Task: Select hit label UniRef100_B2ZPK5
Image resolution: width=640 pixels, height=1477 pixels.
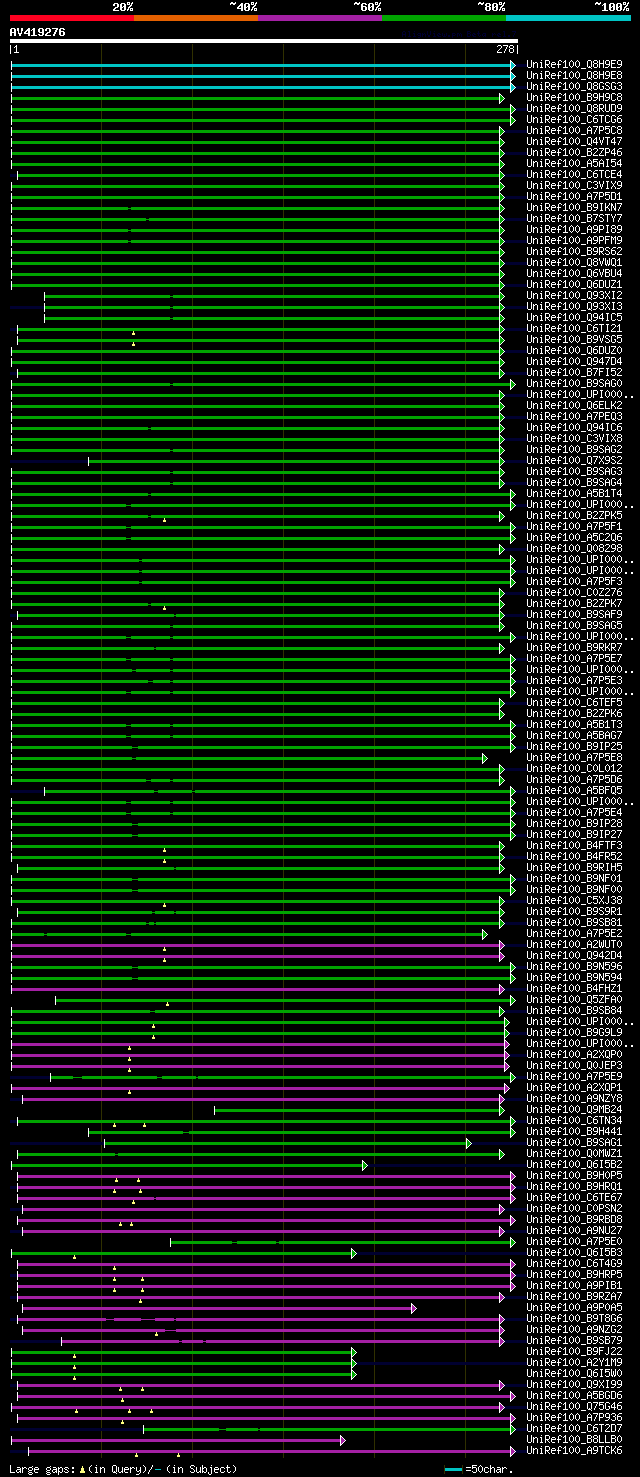Action: tap(574, 515)
